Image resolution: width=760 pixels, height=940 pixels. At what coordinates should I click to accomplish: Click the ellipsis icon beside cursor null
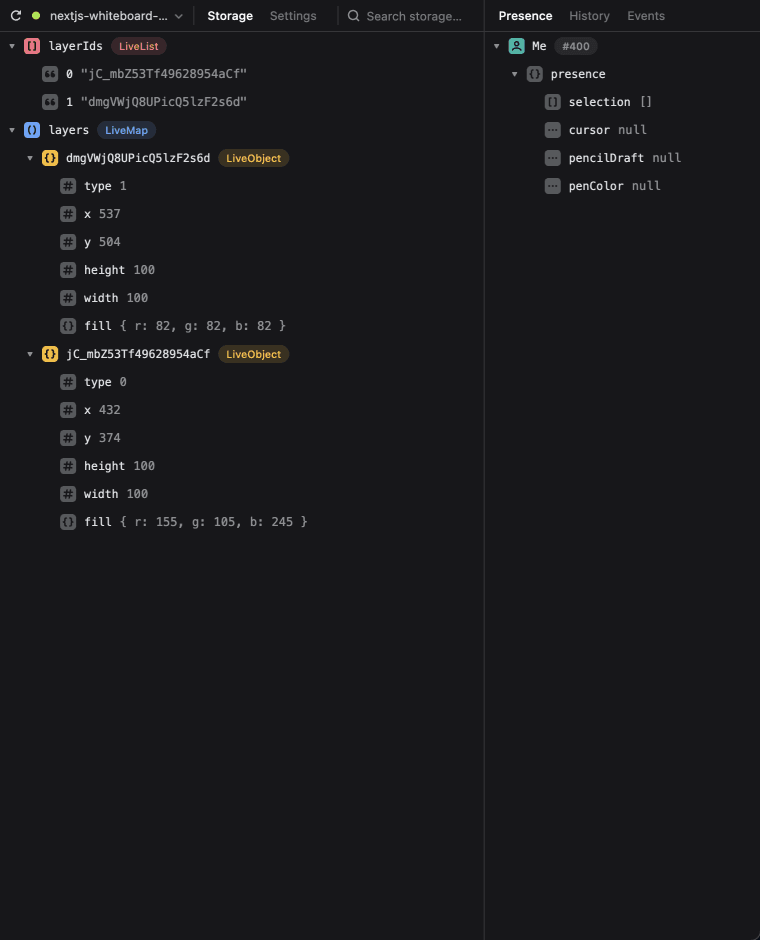(551, 129)
